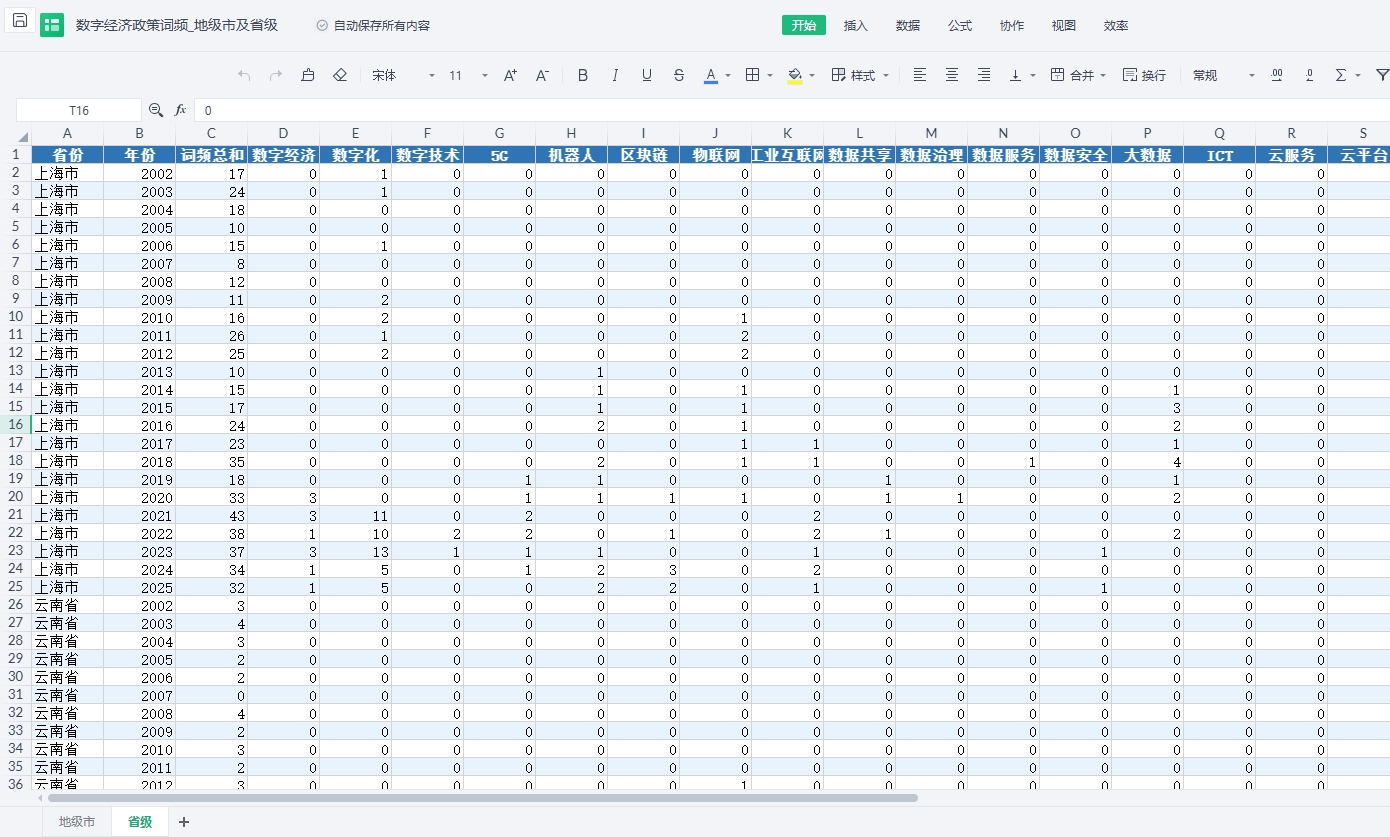The height and width of the screenshot is (837, 1390).
Task: Switch to the 地级市 sheet tab
Action: 77,822
